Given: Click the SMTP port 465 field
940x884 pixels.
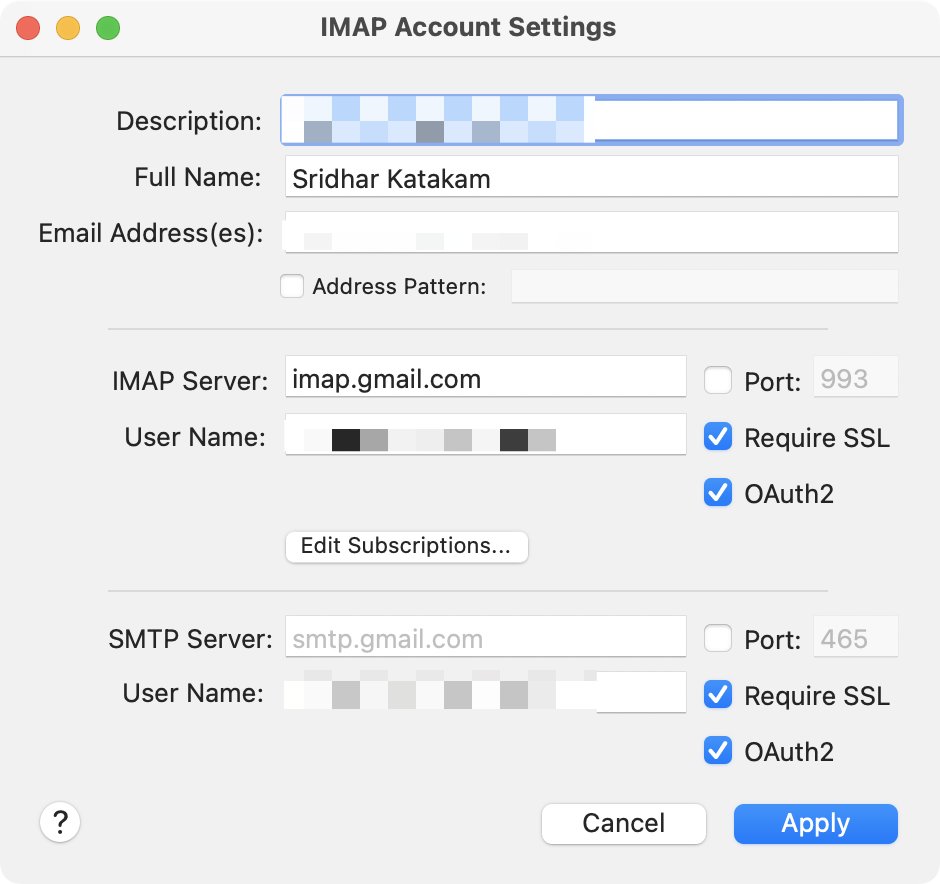Looking at the screenshot, I should click(855, 636).
